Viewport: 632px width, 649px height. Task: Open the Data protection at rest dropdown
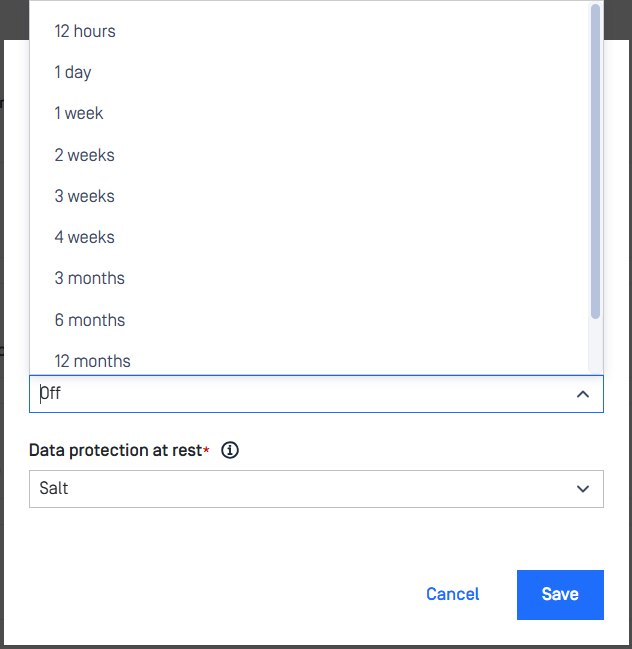pyautogui.click(x=316, y=489)
